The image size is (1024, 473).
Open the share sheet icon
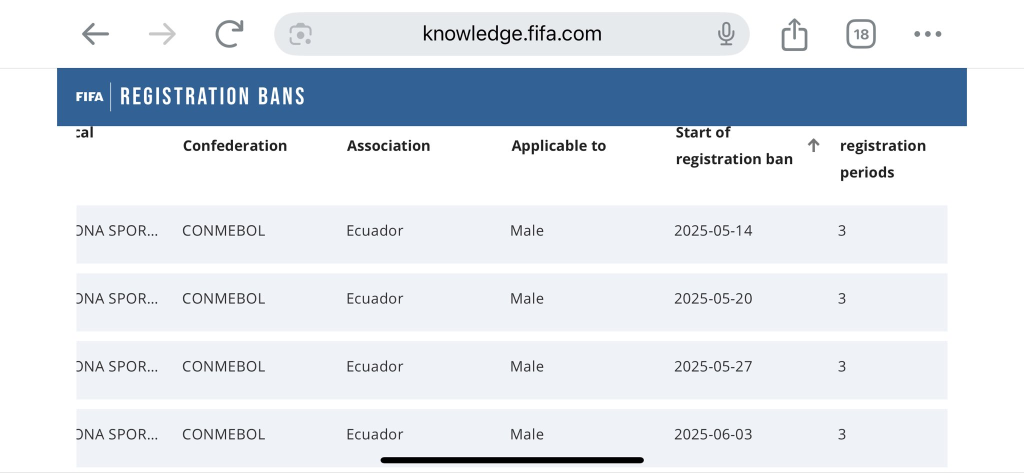[795, 34]
